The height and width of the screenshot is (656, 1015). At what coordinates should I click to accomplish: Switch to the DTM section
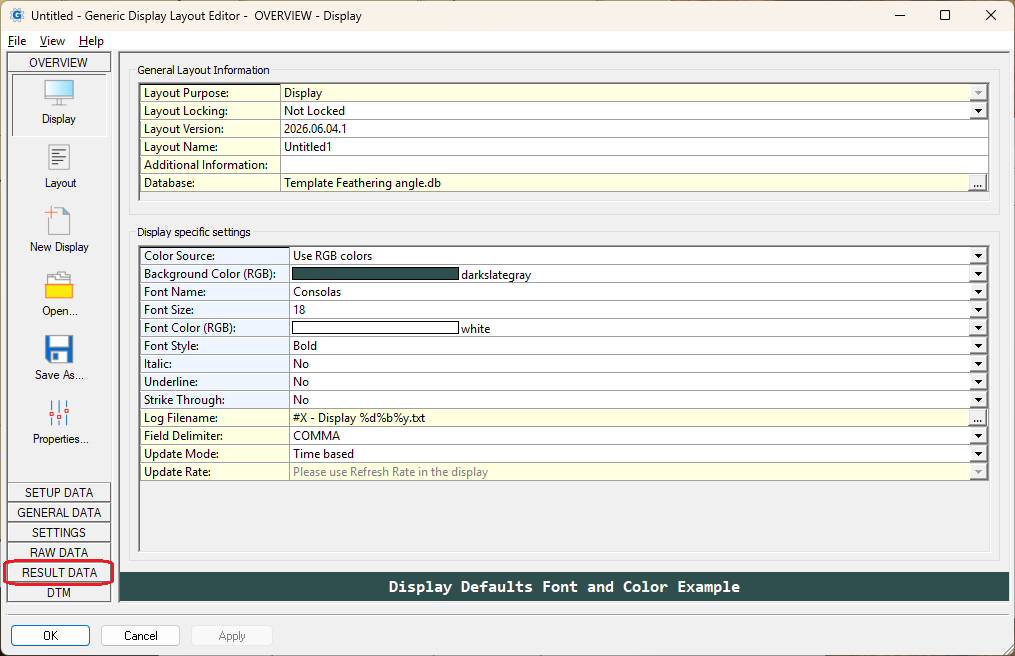(x=59, y=593)
